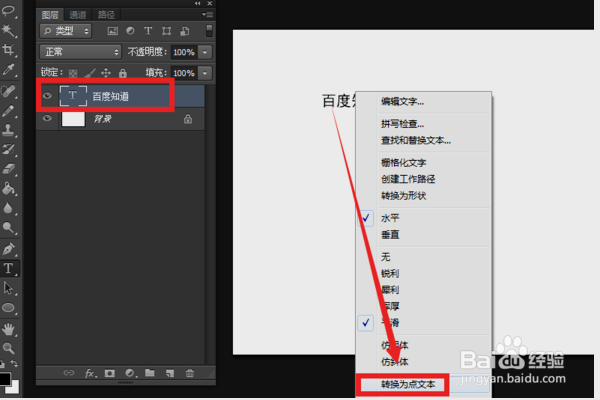Select the Crop tool
This screenshot has height=400, width=600.
[x=8, y=50]
